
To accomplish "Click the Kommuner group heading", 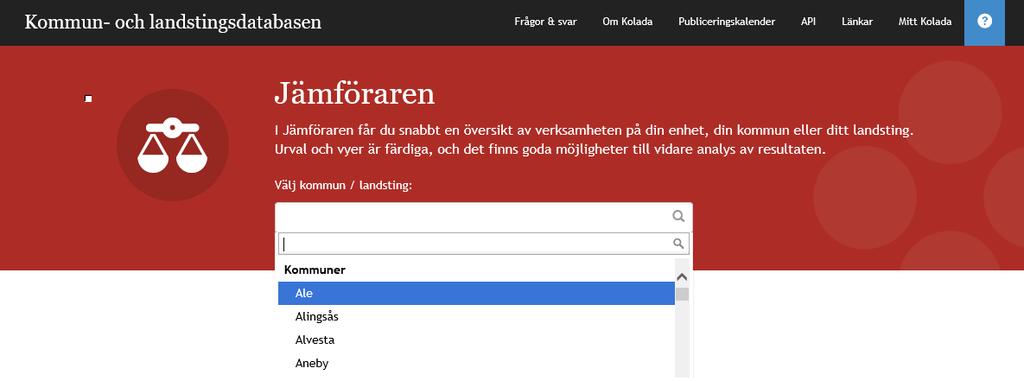I will click(x=315, y=269).
